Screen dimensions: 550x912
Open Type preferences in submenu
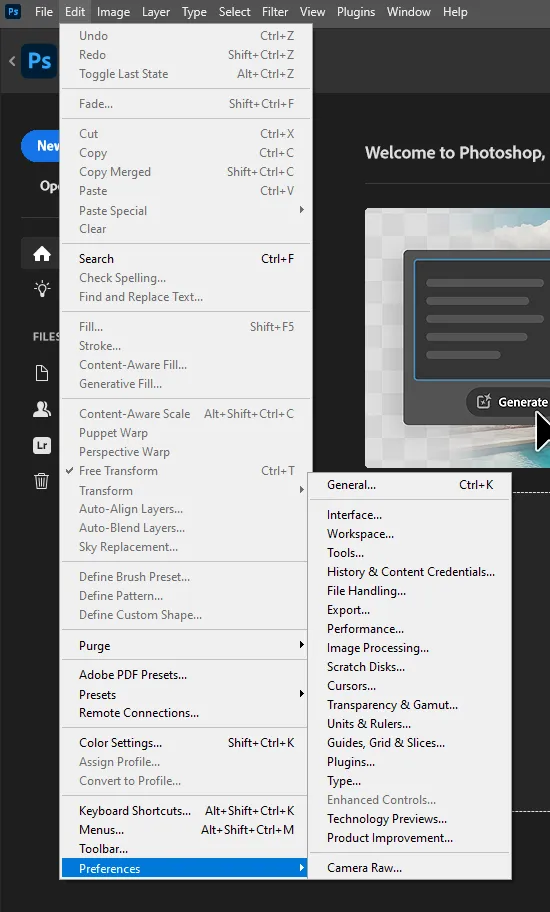[410, 781]
